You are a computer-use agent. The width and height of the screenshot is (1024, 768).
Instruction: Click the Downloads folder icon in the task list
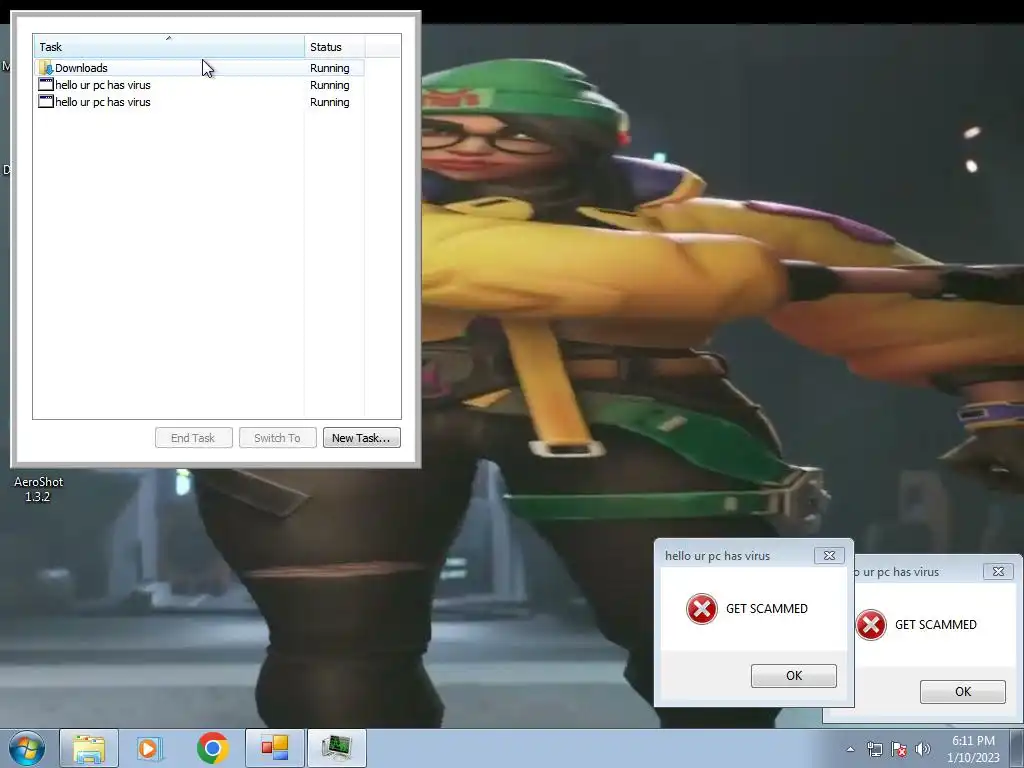(46, 68)
